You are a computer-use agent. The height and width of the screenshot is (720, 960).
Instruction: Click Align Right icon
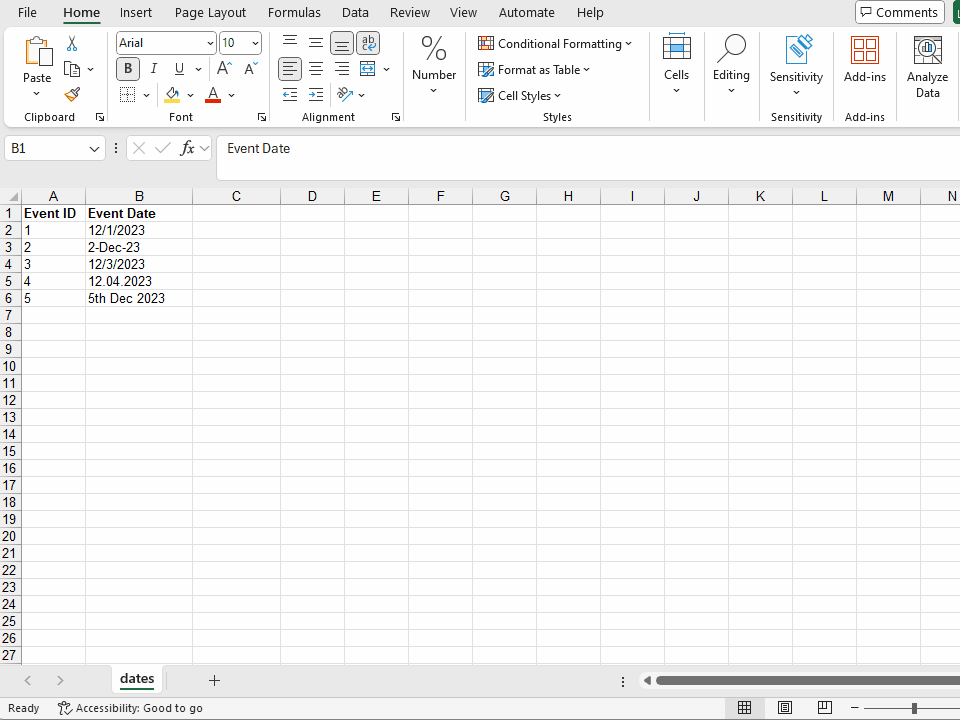342,69
